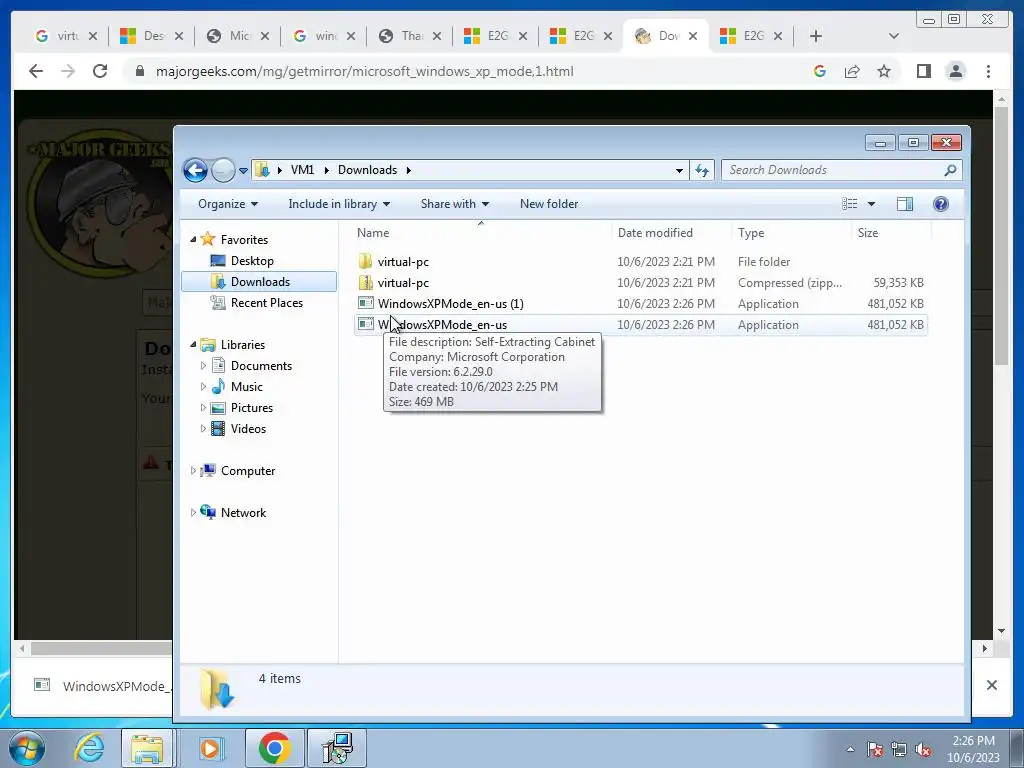Image resolution: width=1024 pixels, height=768 pixels.
Task: Open Downloads in Favorites
Action: [x=260, y=281]
